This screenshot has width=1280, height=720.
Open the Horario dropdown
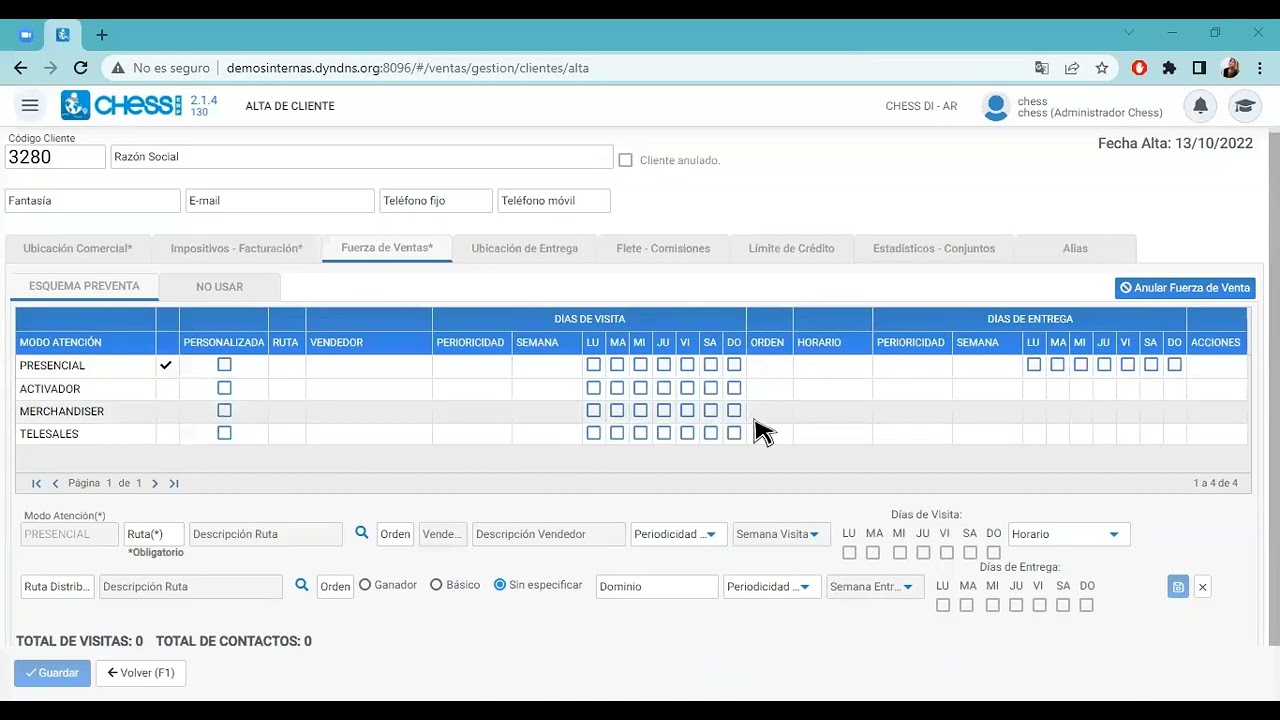click(x=1069, y=534)
